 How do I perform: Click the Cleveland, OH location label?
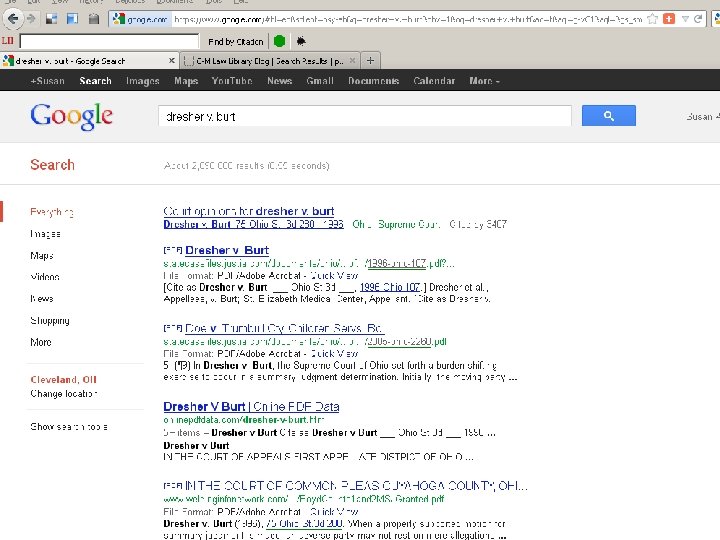click(63, 379)
